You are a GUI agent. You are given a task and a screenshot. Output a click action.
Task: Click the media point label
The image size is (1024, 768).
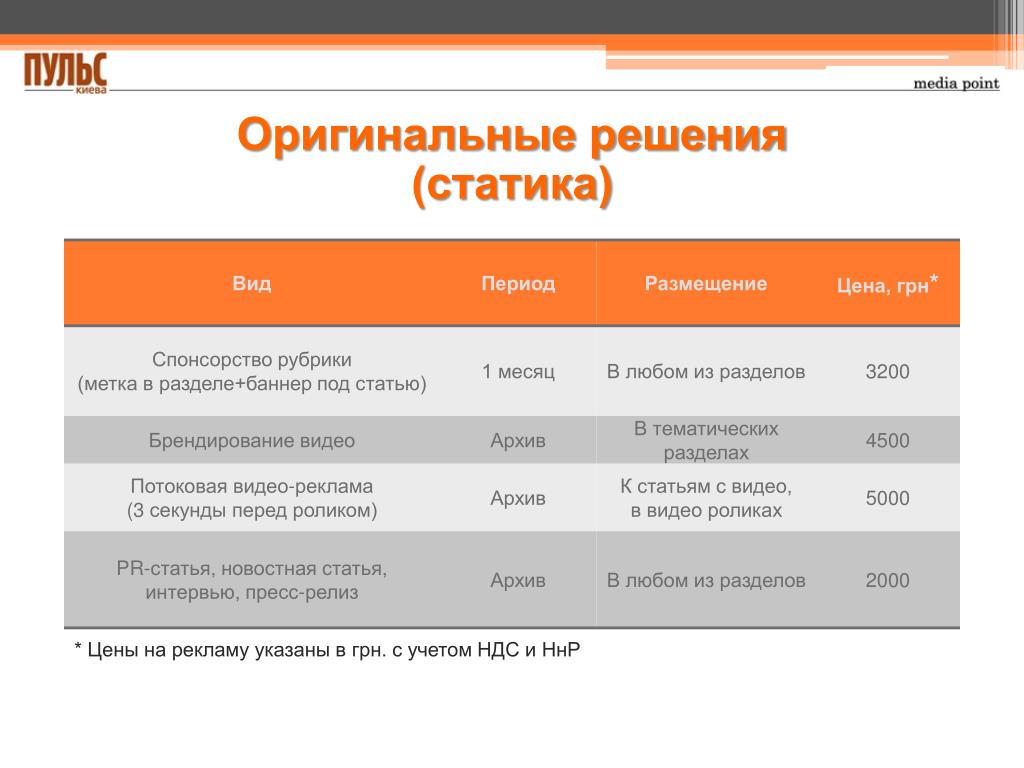[956, 84]
